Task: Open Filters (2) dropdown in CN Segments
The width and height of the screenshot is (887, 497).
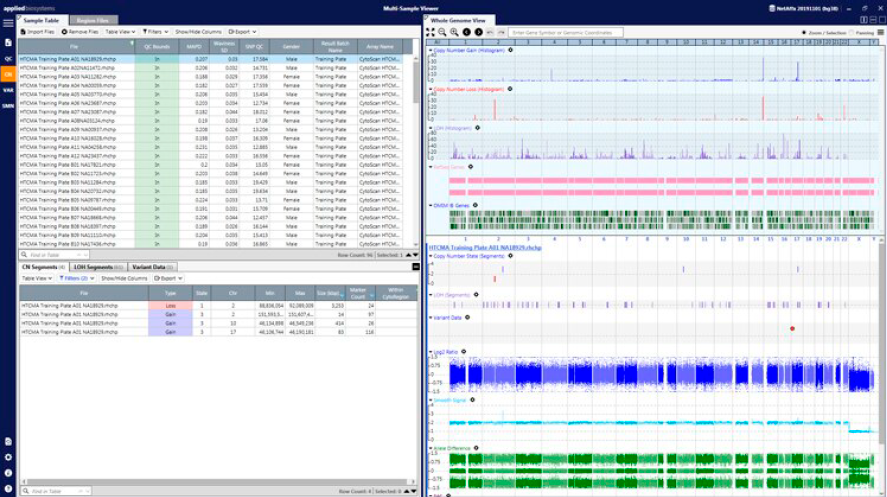Action: click(75, 278)
